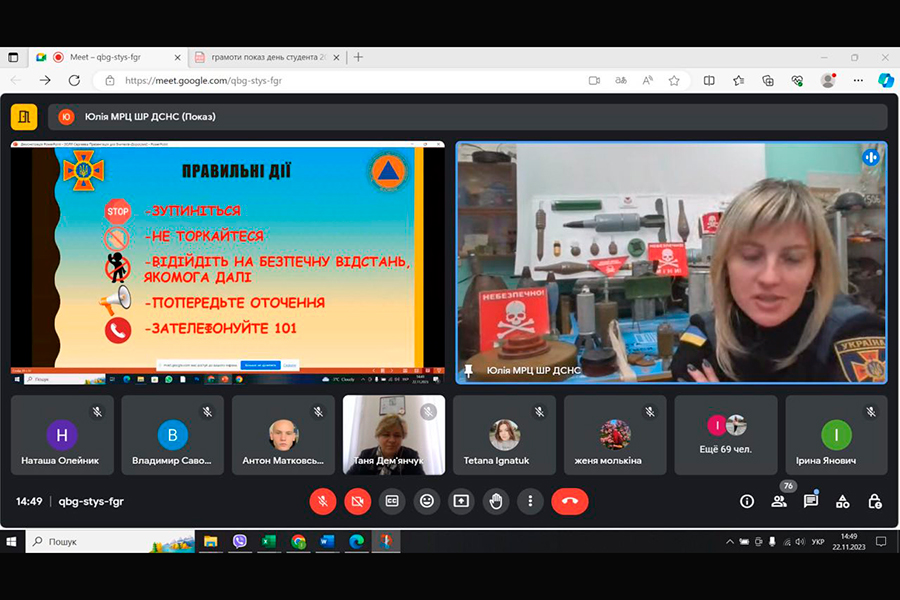Image resolution: width=900 pixels, height=600 pixels.
Task: Go forward in the browser
Action: (x=45, y=80)
